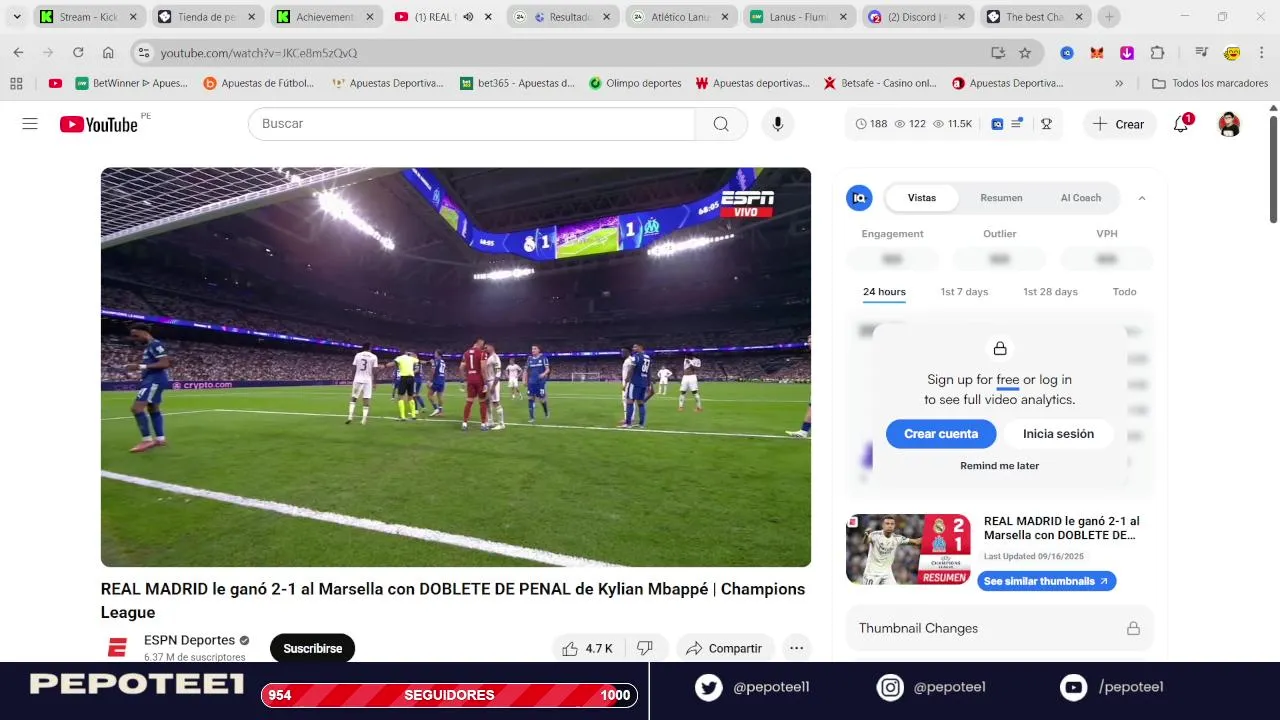Focus the Buscar search field
Screen dimensions: 1280x720
pos(472,124)
